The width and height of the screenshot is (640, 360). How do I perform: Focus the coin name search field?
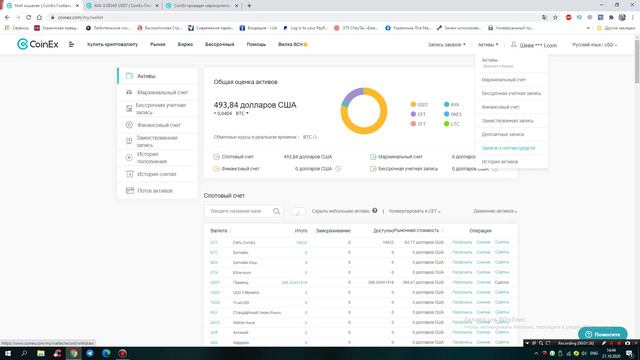click(239, 211)
